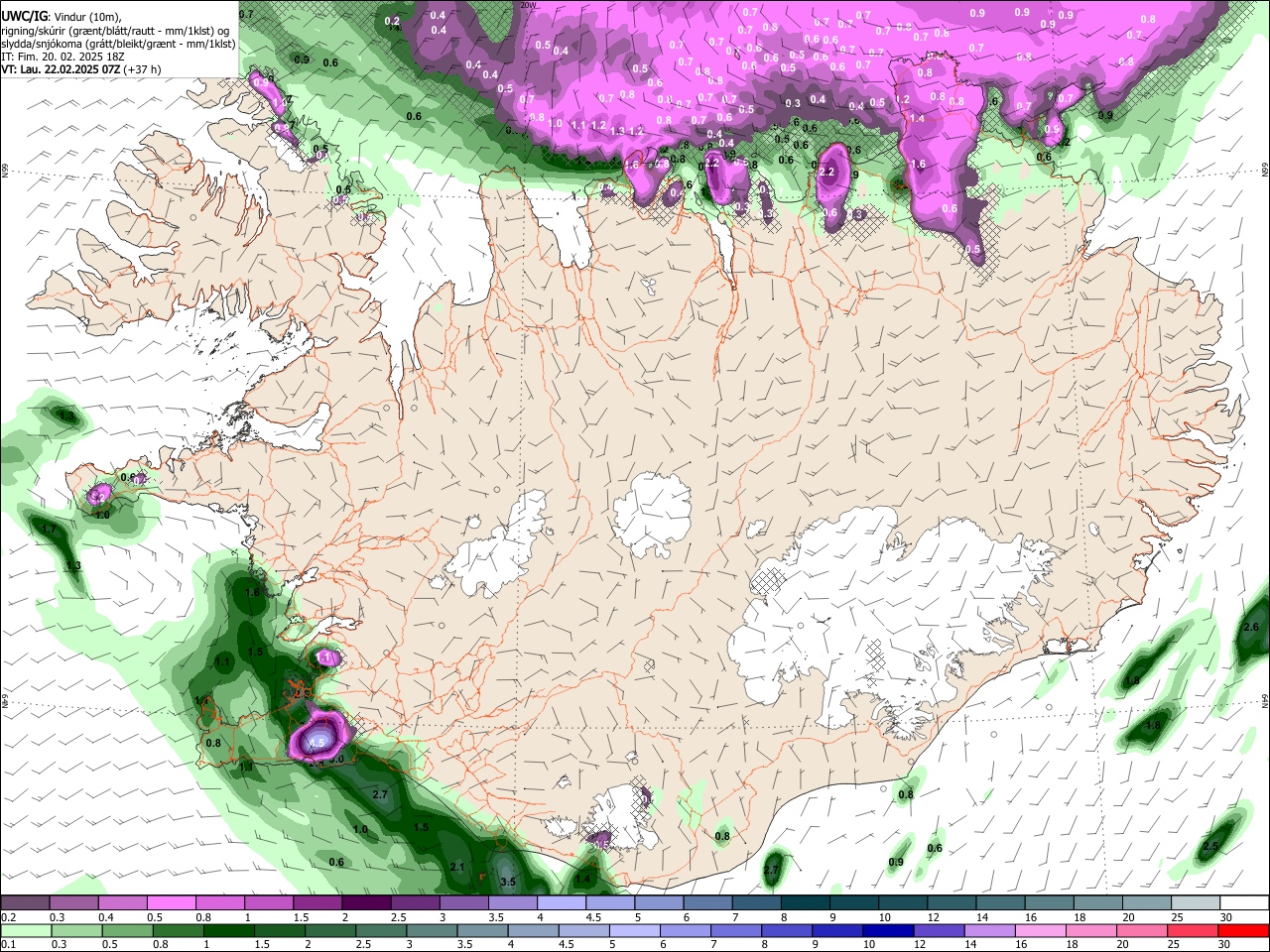Click the upper legend swatch labeled 25
This screenshot has height=952, width=1270.
[x=1194, y=903]
